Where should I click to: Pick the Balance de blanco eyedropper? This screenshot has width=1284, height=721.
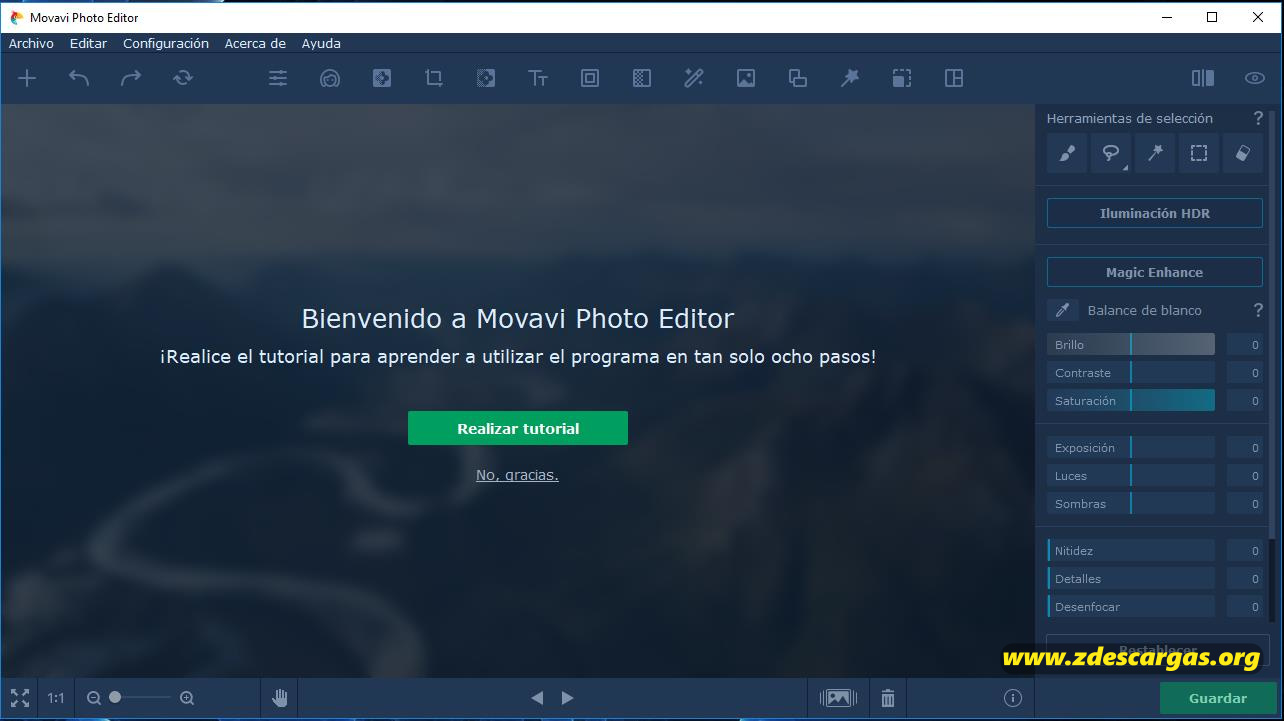coord(1063,310)
